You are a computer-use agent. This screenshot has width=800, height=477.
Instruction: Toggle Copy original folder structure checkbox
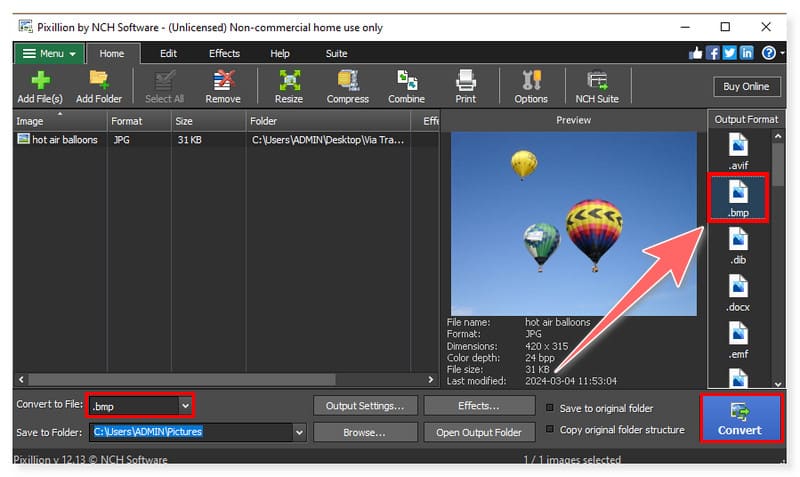click(x=549, y=430)
